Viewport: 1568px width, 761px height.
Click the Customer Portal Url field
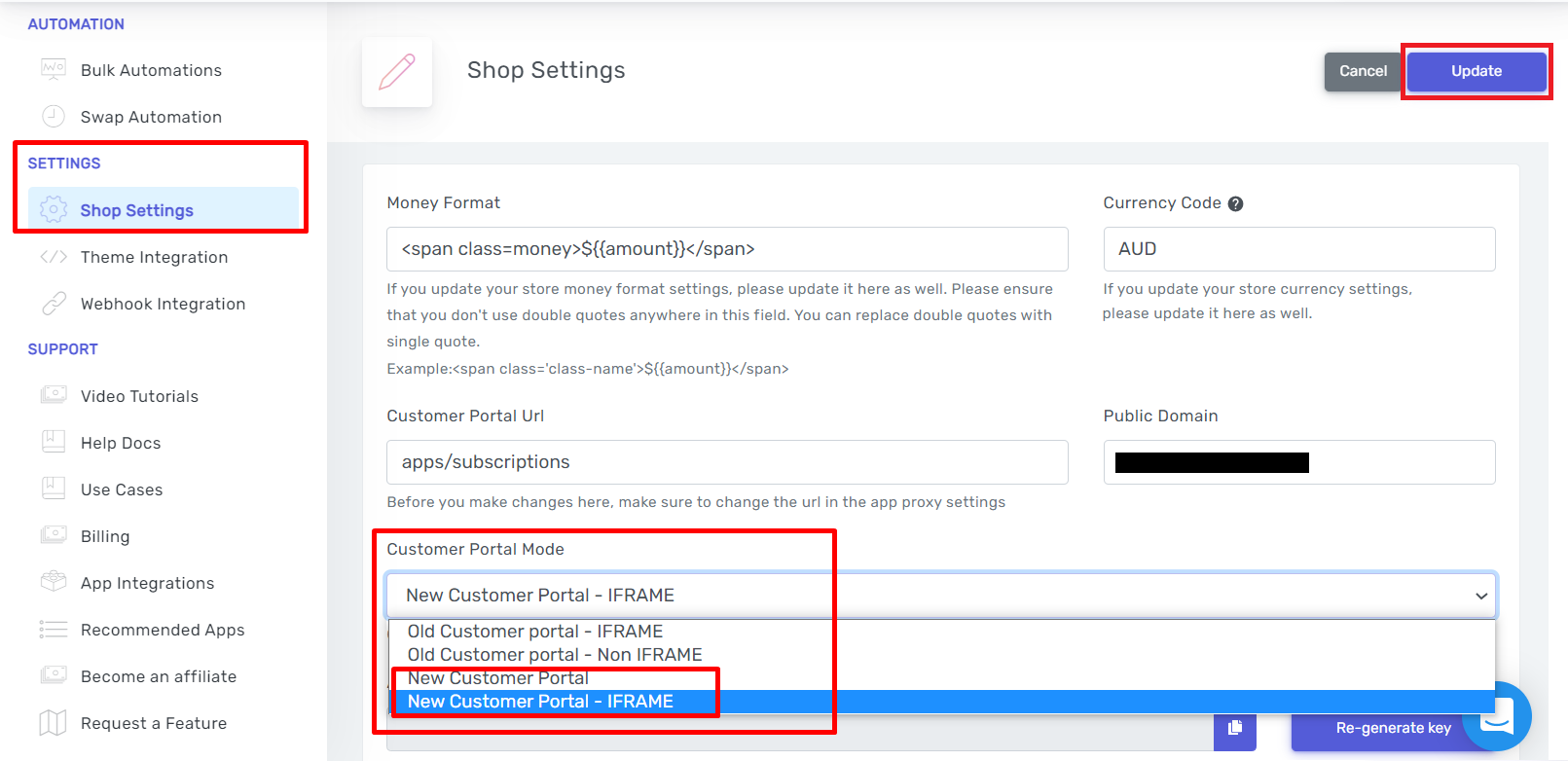click(727, 462)
